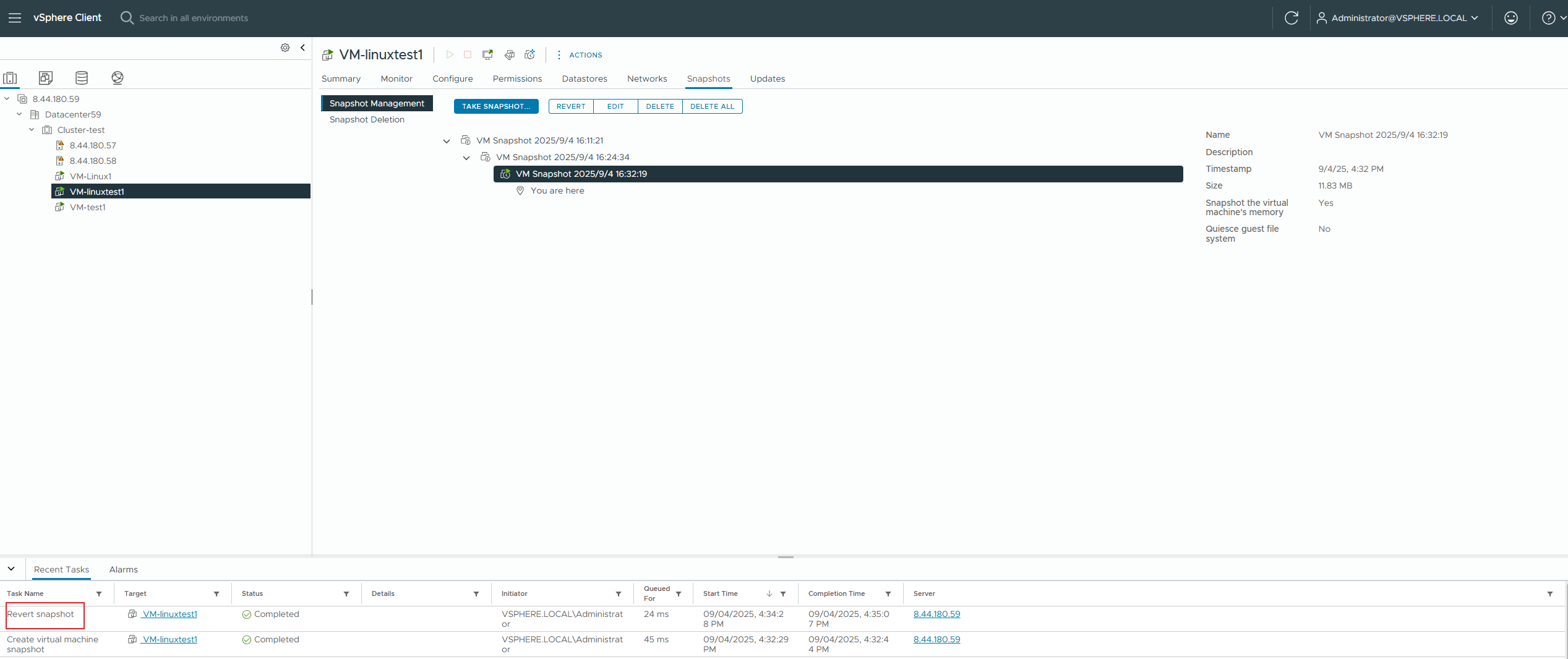Filter the Queued For column
The height and width of the screenshot is (659, 1568).
click(679, 594)
